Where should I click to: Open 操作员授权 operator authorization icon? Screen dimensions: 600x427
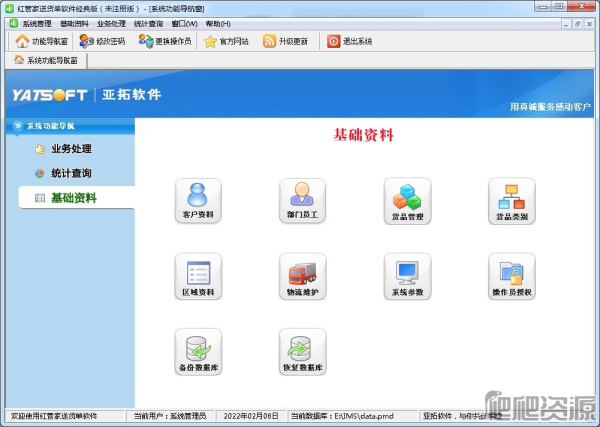(x=512, y=276)
